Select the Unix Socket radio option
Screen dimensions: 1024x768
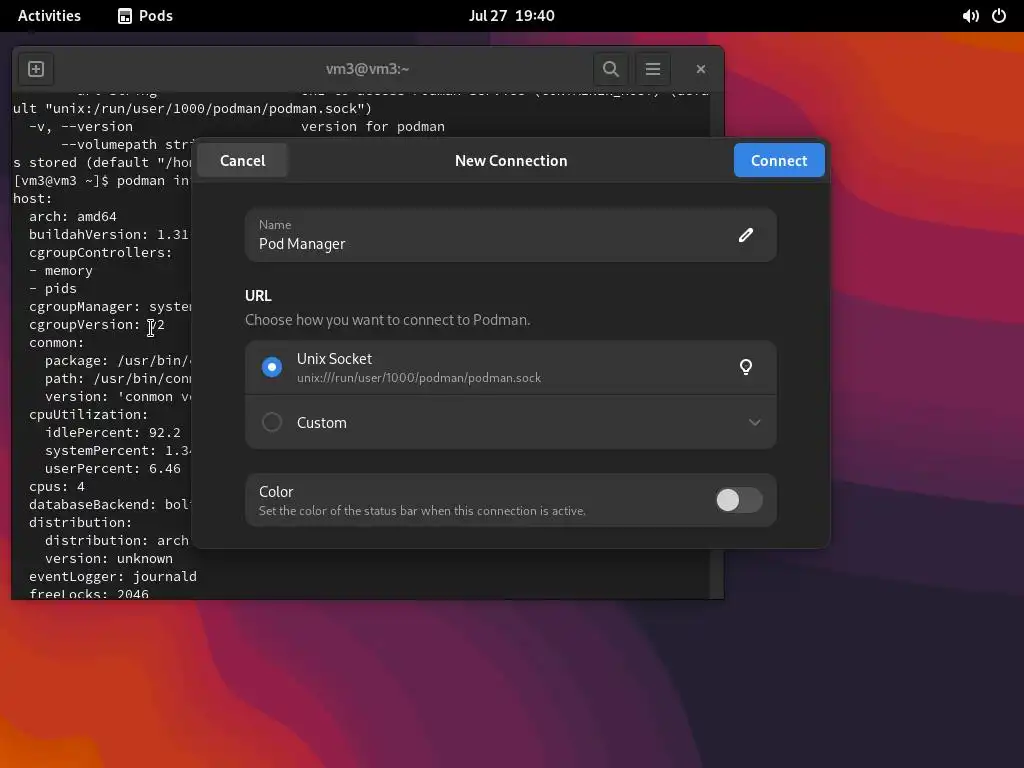(272, 367)
